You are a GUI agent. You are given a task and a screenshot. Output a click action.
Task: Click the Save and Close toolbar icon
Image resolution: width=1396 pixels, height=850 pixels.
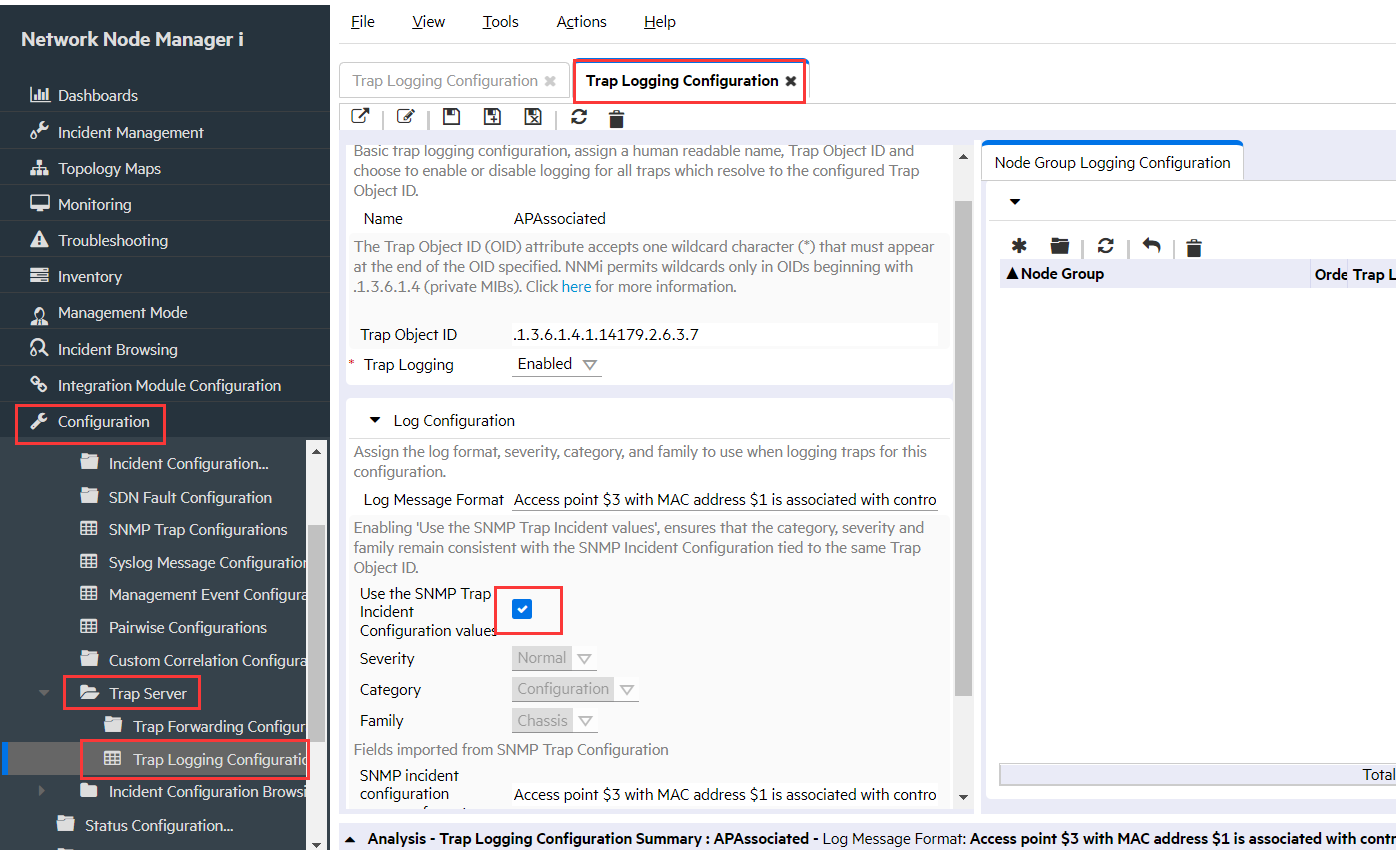pyautogui.click(x=533, y=117)
